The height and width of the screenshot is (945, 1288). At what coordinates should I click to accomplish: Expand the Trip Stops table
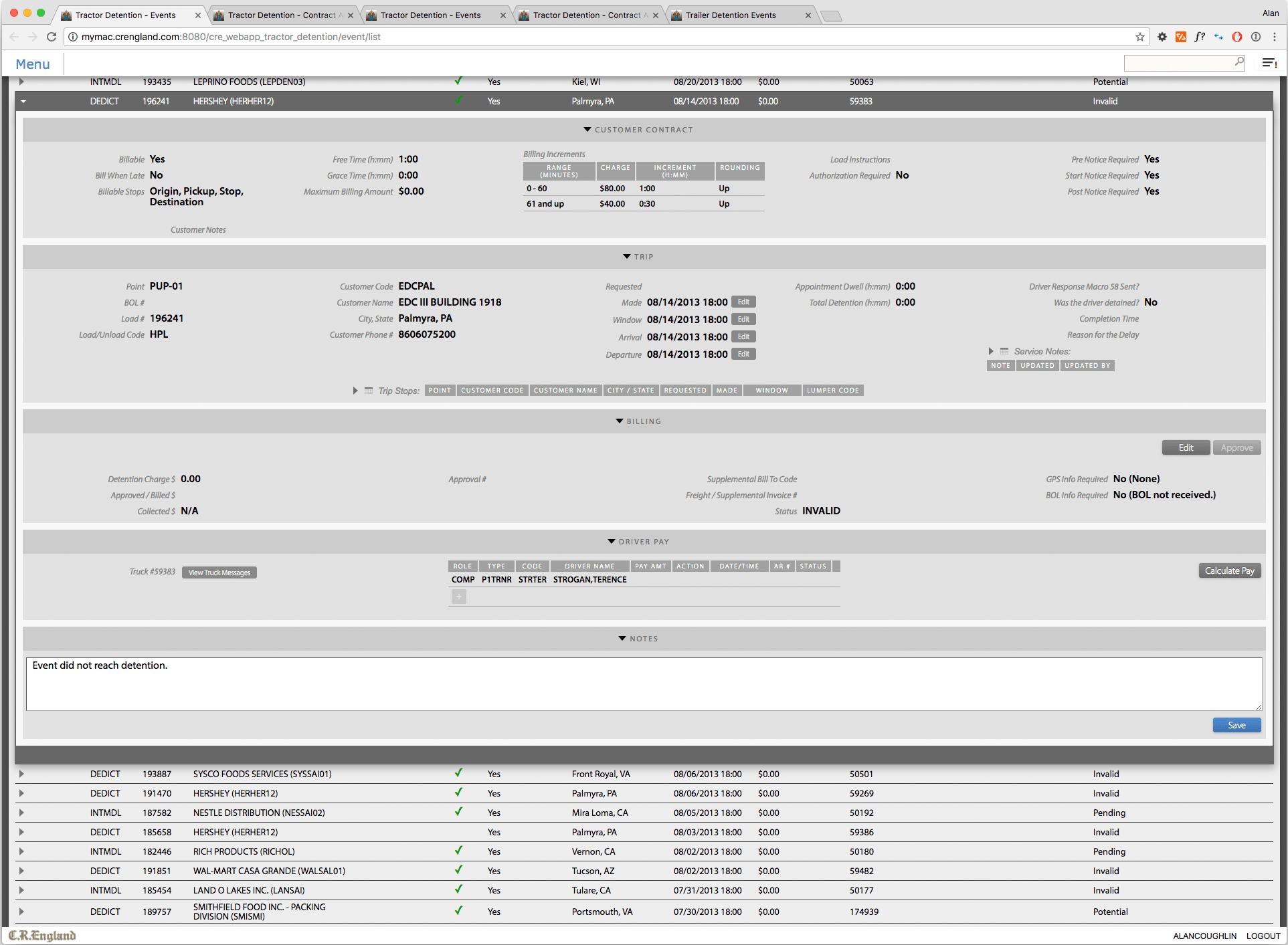pos(355,391)
